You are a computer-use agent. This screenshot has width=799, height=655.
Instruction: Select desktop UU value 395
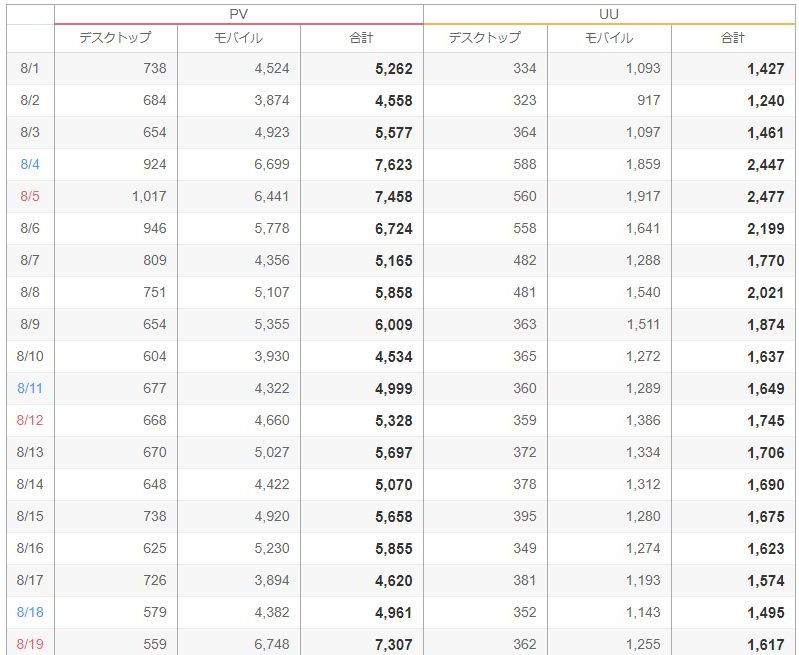pyautogui.click(x=524, y=516)
